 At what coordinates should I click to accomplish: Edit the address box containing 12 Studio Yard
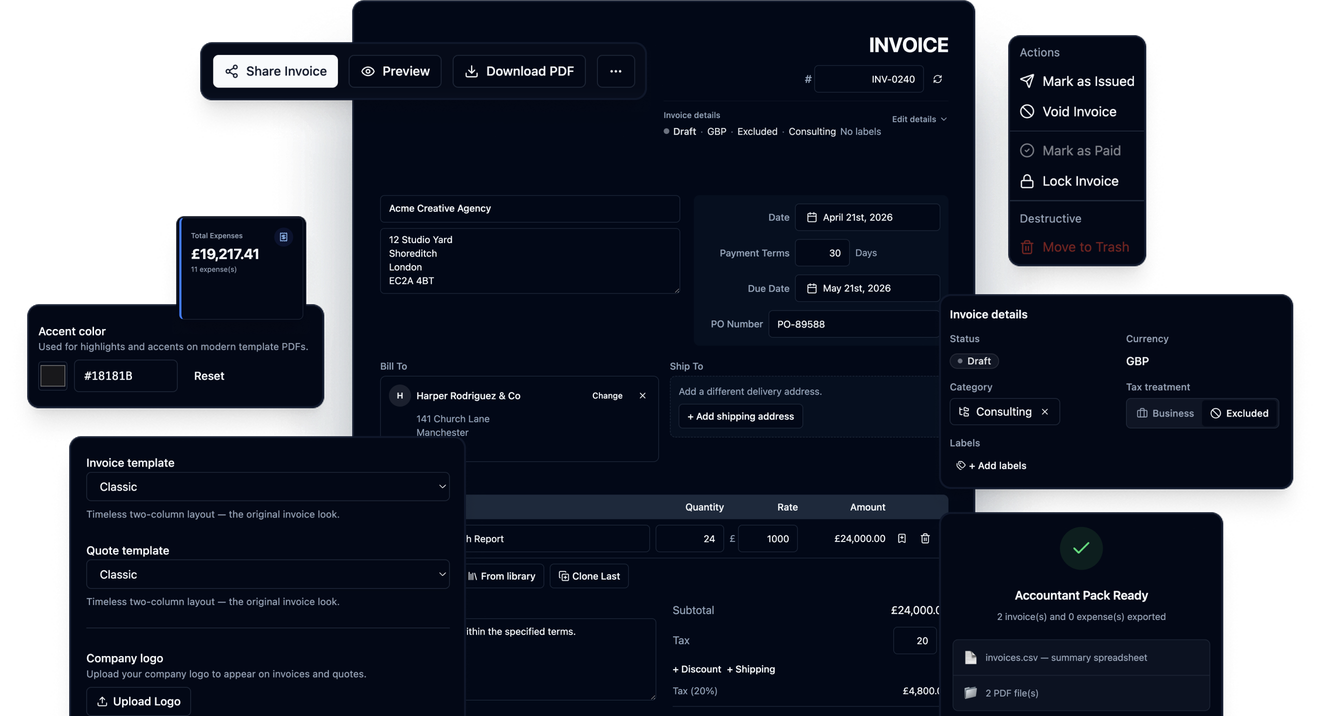pyautogui.click(x=530, y=261)
